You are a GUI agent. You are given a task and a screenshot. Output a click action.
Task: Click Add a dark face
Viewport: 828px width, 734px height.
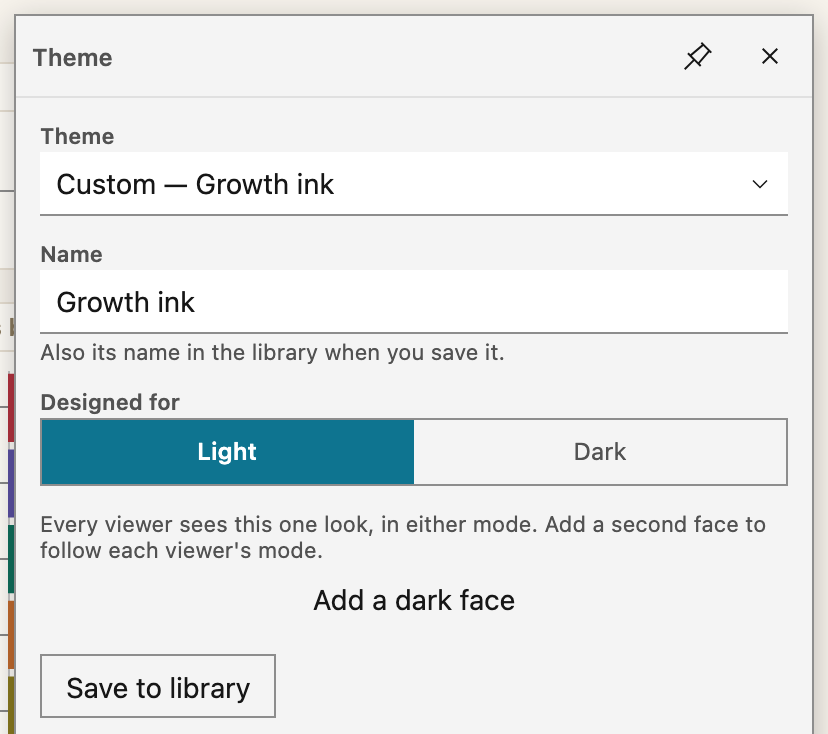(x=414, y=600)
